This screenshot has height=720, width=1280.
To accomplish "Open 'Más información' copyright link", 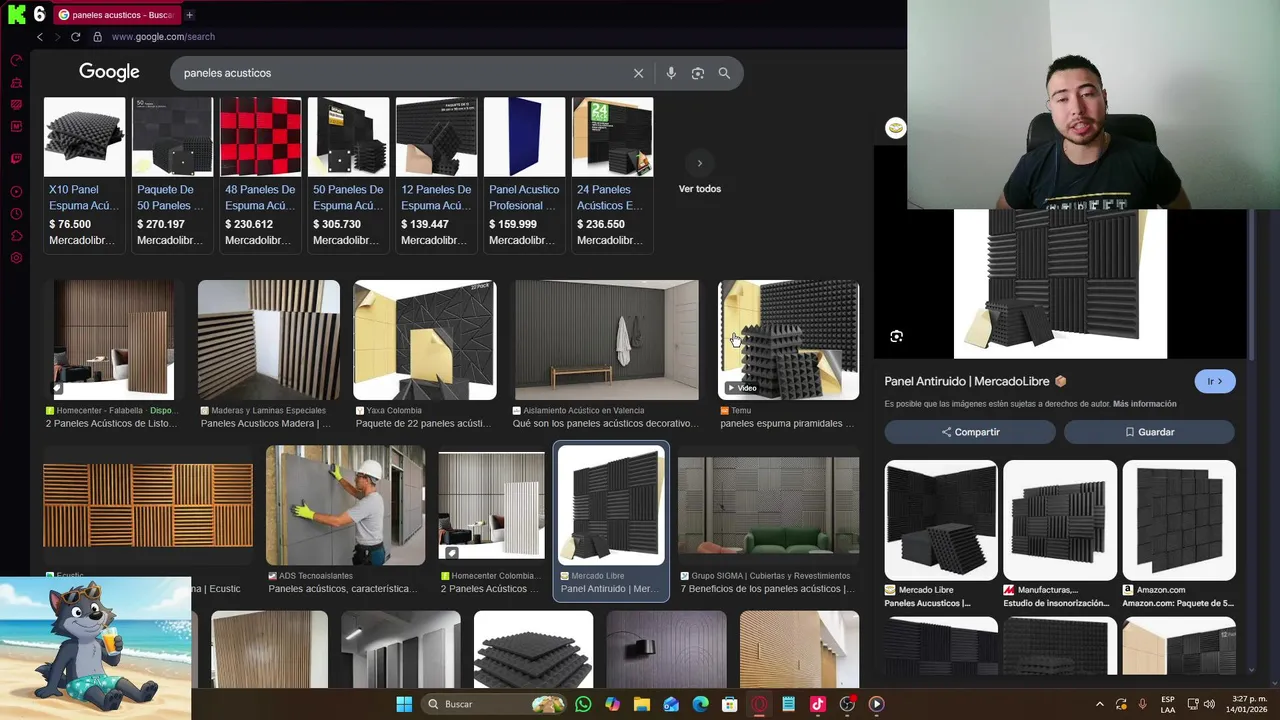I will (x=1144, y=404).
